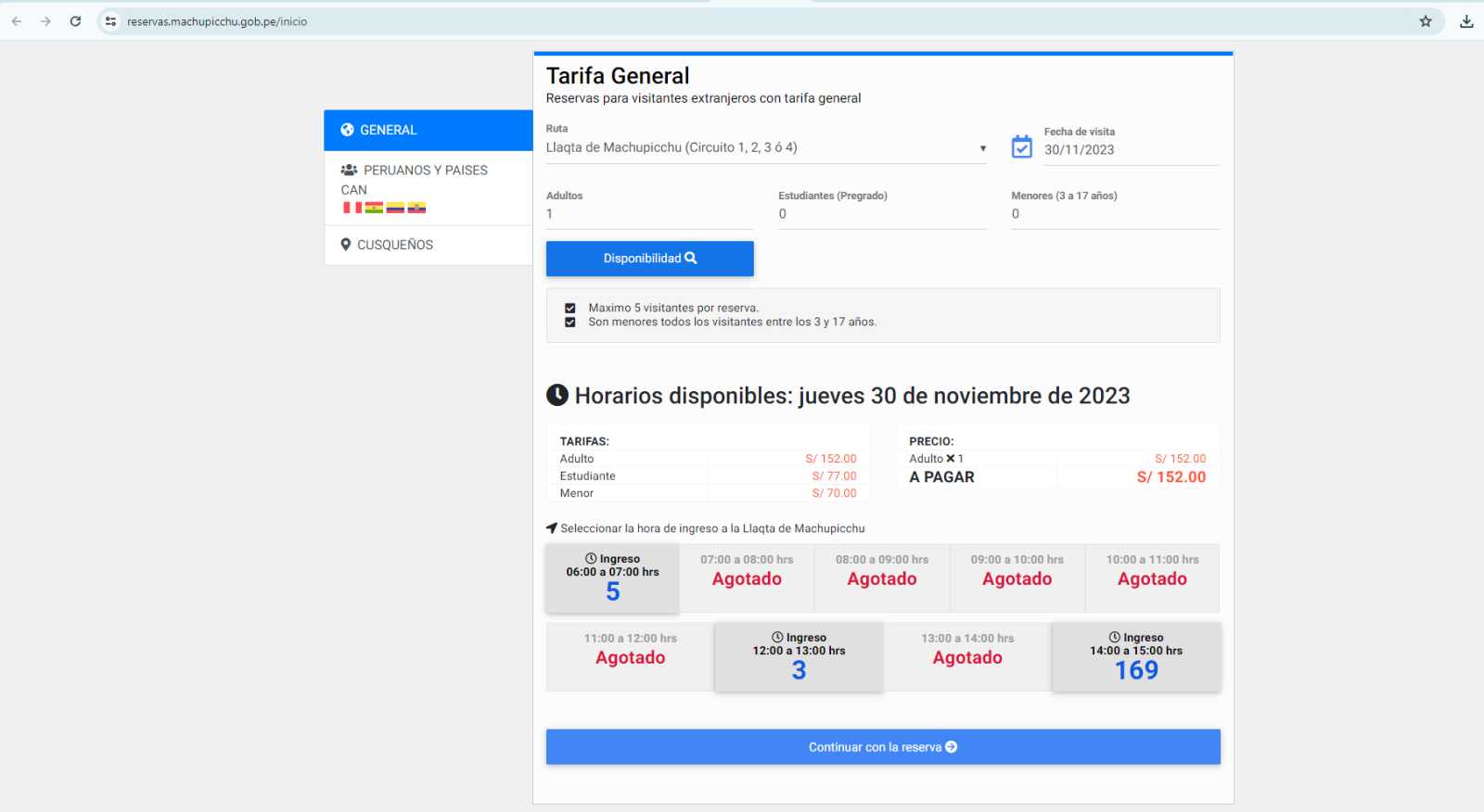This screenshot has width=1484, height=812.
Task: Click the Adultos quantity field
Action: (x=650, y=214)
